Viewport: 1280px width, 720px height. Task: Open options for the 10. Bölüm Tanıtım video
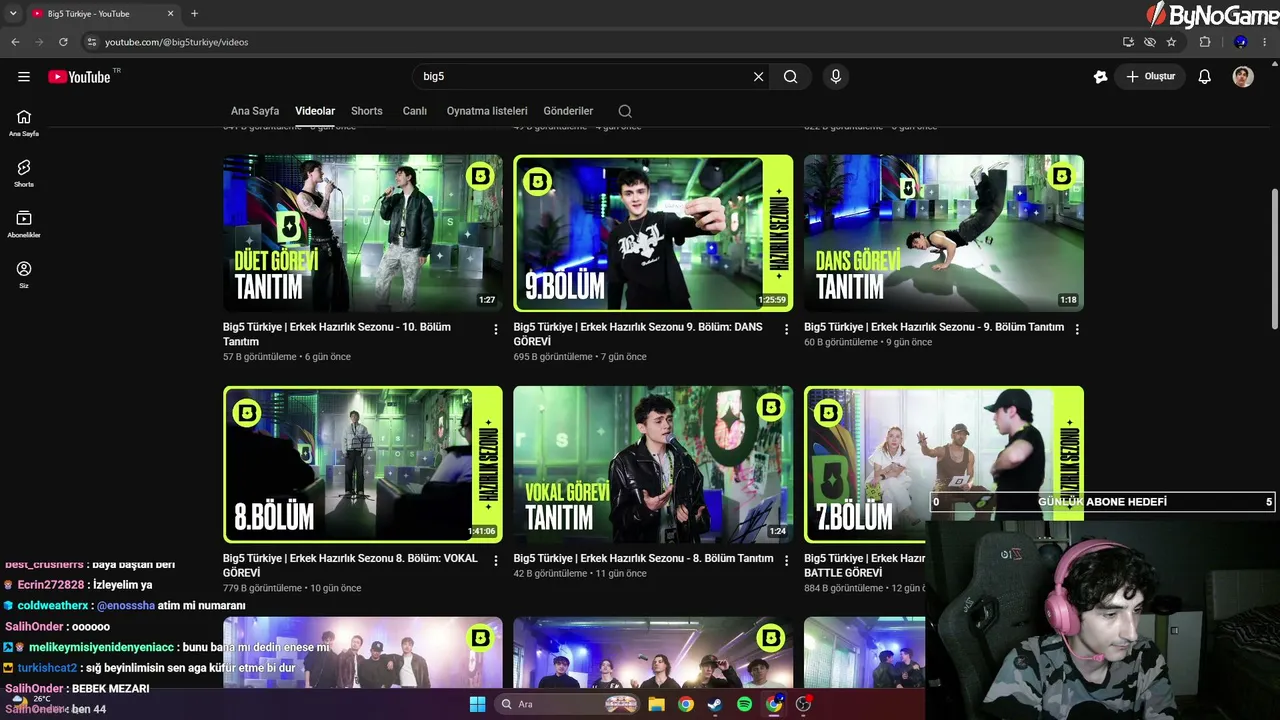click(496, 329)
